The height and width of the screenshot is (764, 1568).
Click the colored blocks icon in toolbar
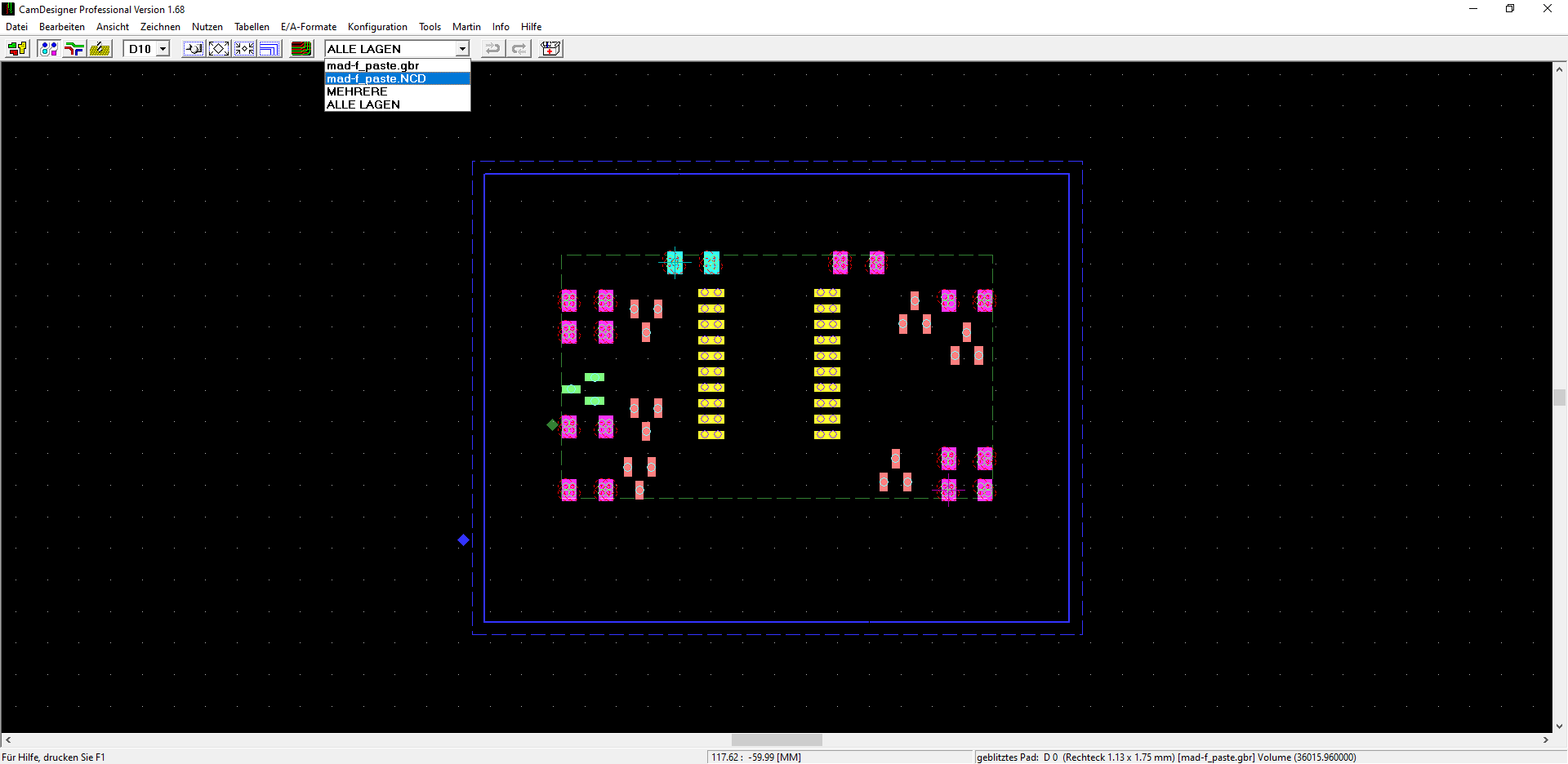click(17, 49)
